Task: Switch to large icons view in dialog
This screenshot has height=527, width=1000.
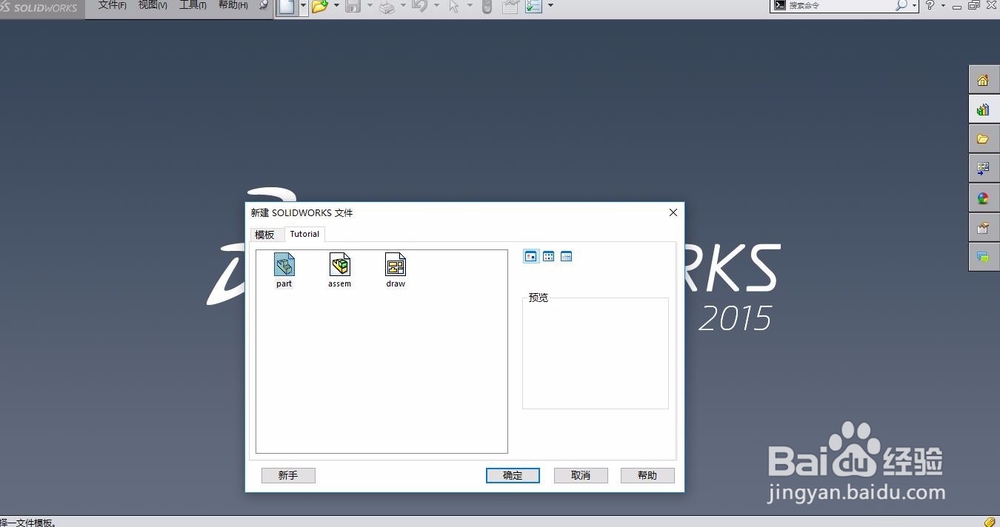Action: [x=531, y=256]
